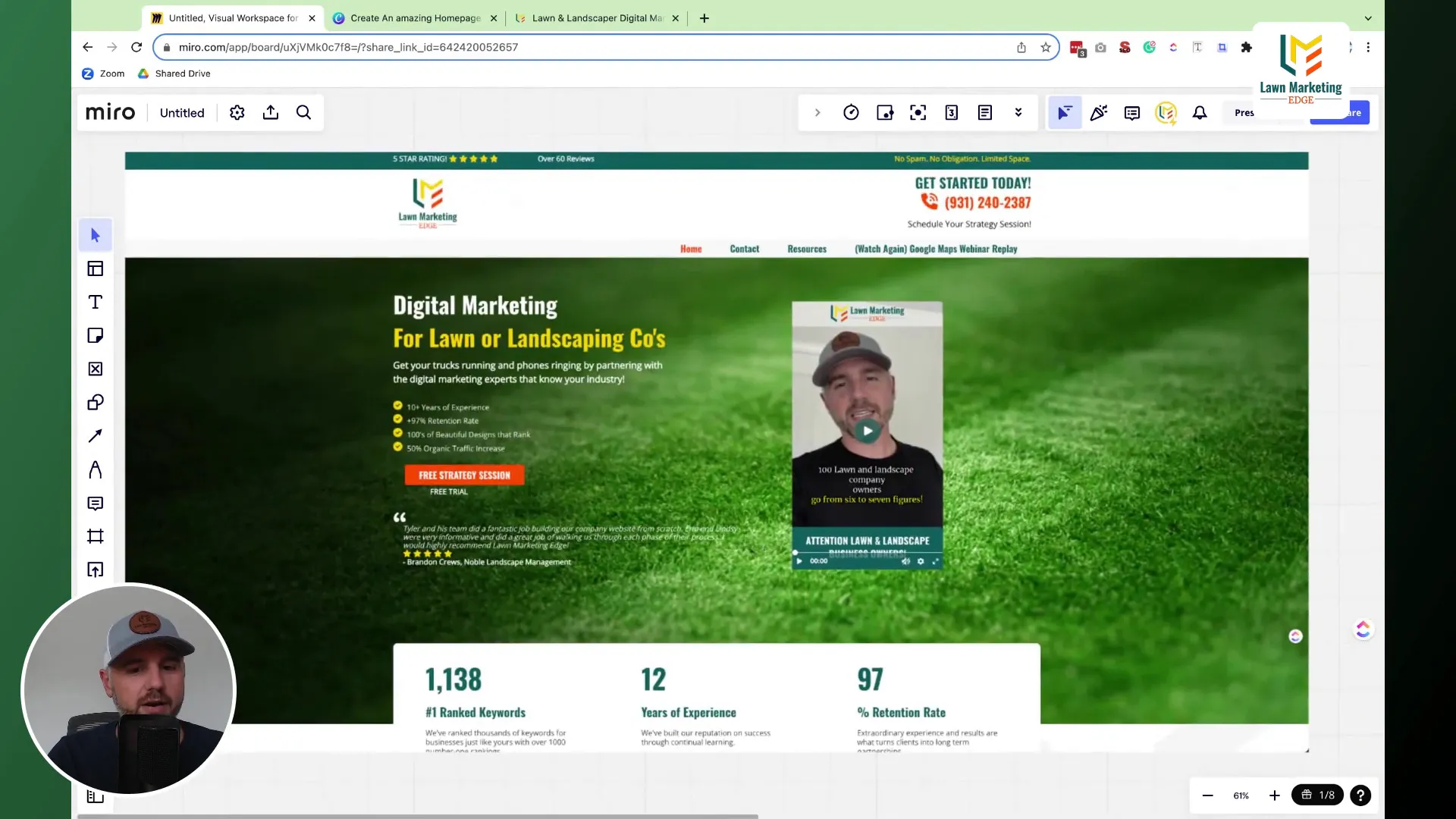This screenshot has height=819, width=1456.
Task: Open the Shared Drive bookmark
Action: point(174,74)
